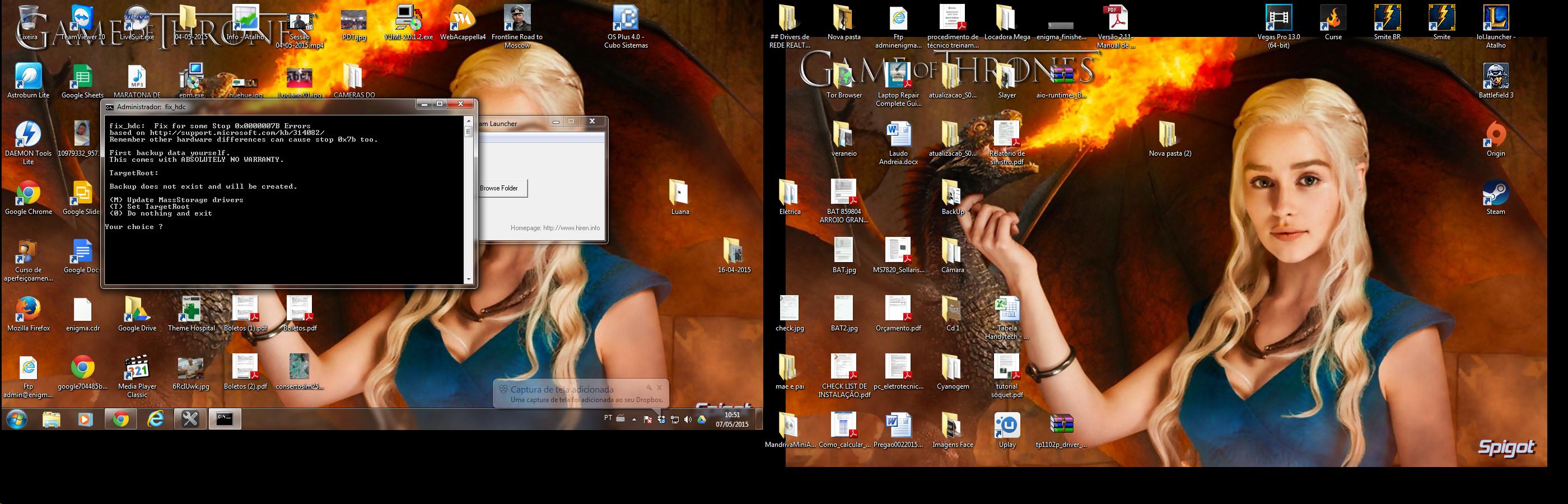
Task: Select the Uplay desktop shortcut
Action: pyautogui.click(x=1007, y=429)
